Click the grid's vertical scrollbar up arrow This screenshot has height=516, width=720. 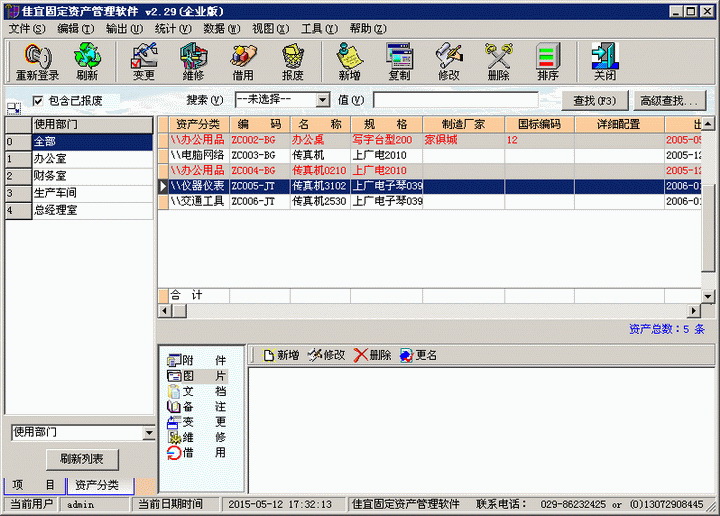708,123
